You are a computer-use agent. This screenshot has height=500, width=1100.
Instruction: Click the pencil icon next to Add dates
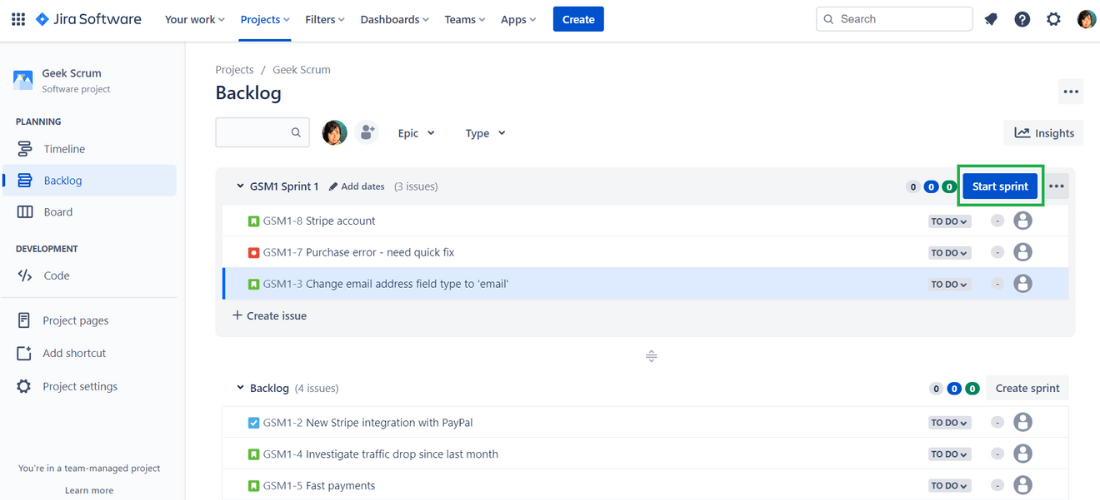point(333,187)
